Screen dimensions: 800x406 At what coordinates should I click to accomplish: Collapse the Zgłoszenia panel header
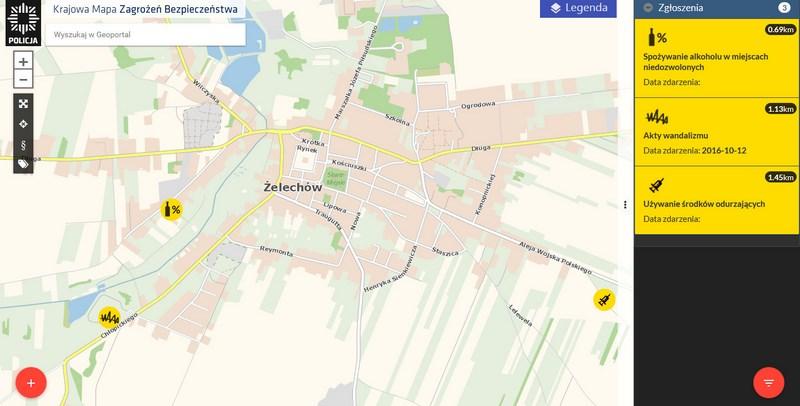[648, 8]
